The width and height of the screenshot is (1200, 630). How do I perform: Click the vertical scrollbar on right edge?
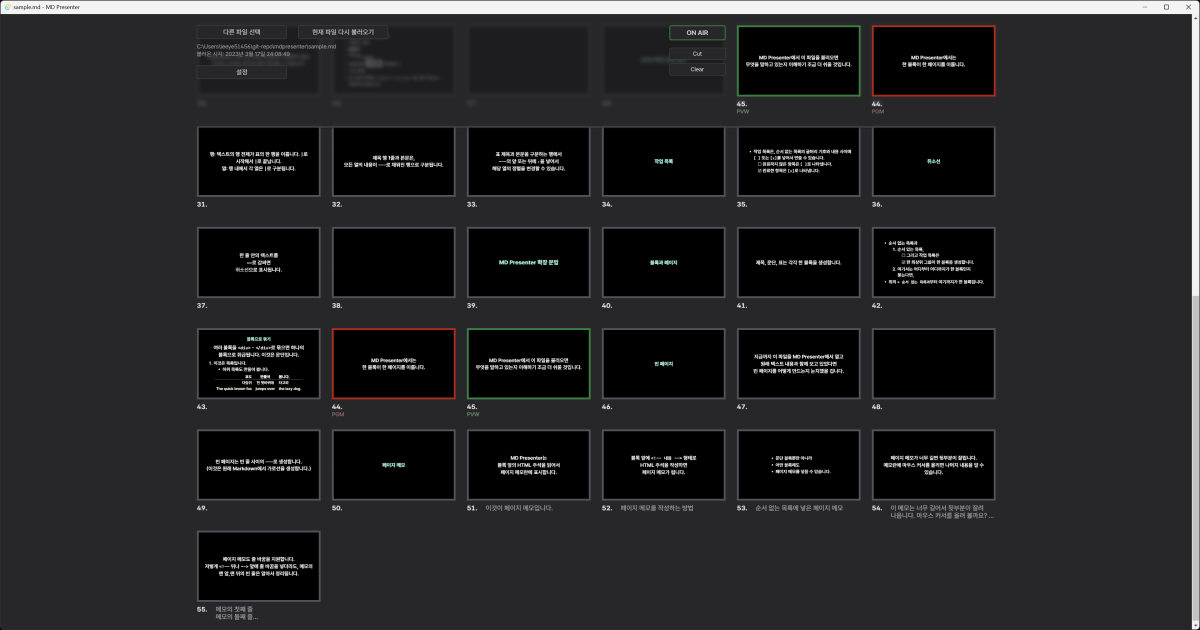(1193, 400)
